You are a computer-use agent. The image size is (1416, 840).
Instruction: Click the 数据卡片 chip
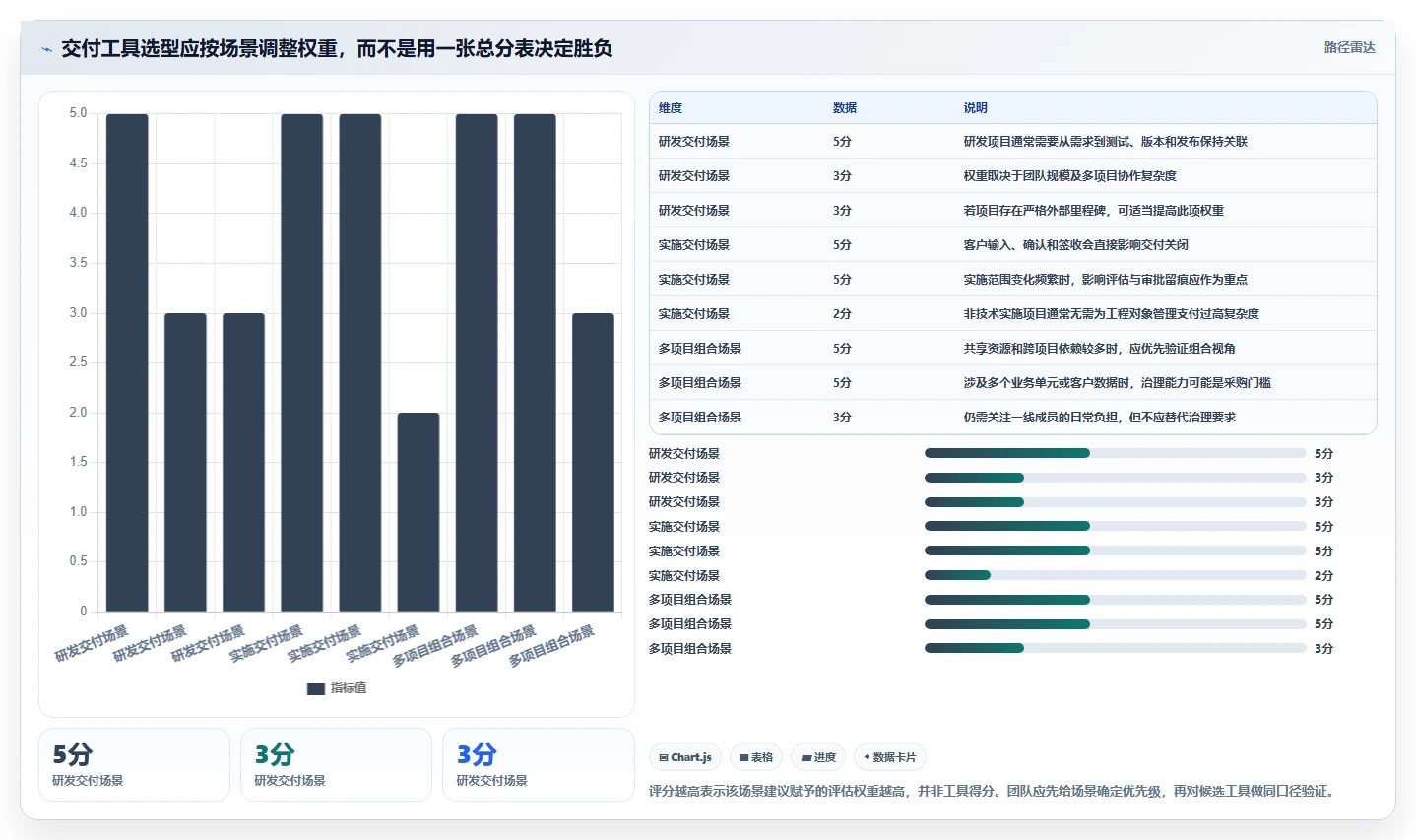pos(890,757)
